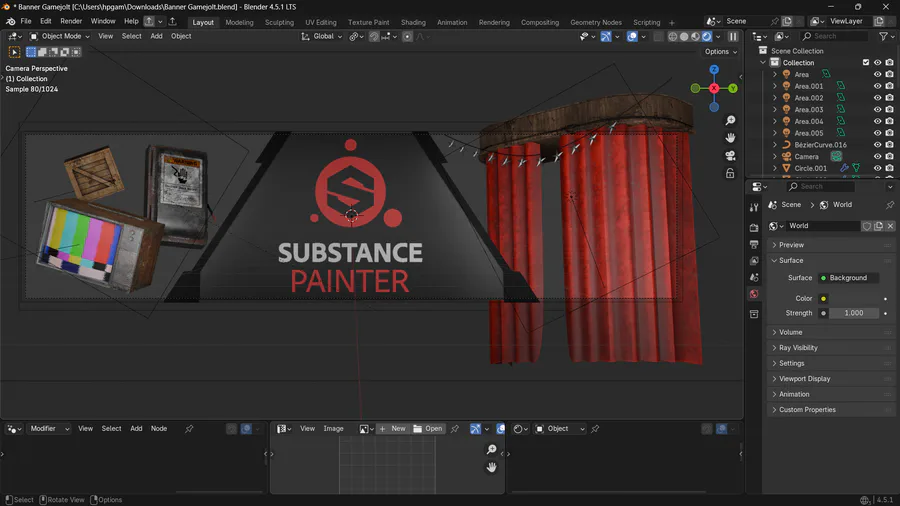
Task: Select material preview shading mode
Action: click(695, 36)
